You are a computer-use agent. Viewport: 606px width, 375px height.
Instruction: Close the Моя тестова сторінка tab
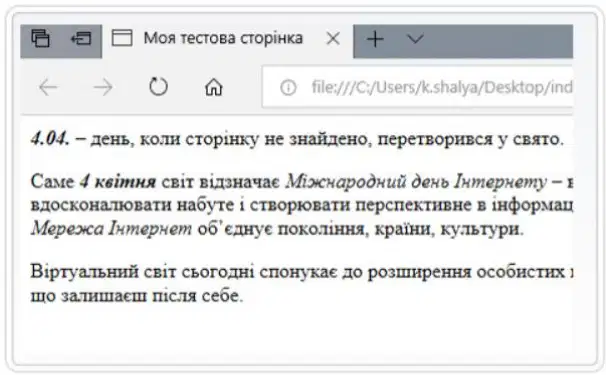[333, 39]
